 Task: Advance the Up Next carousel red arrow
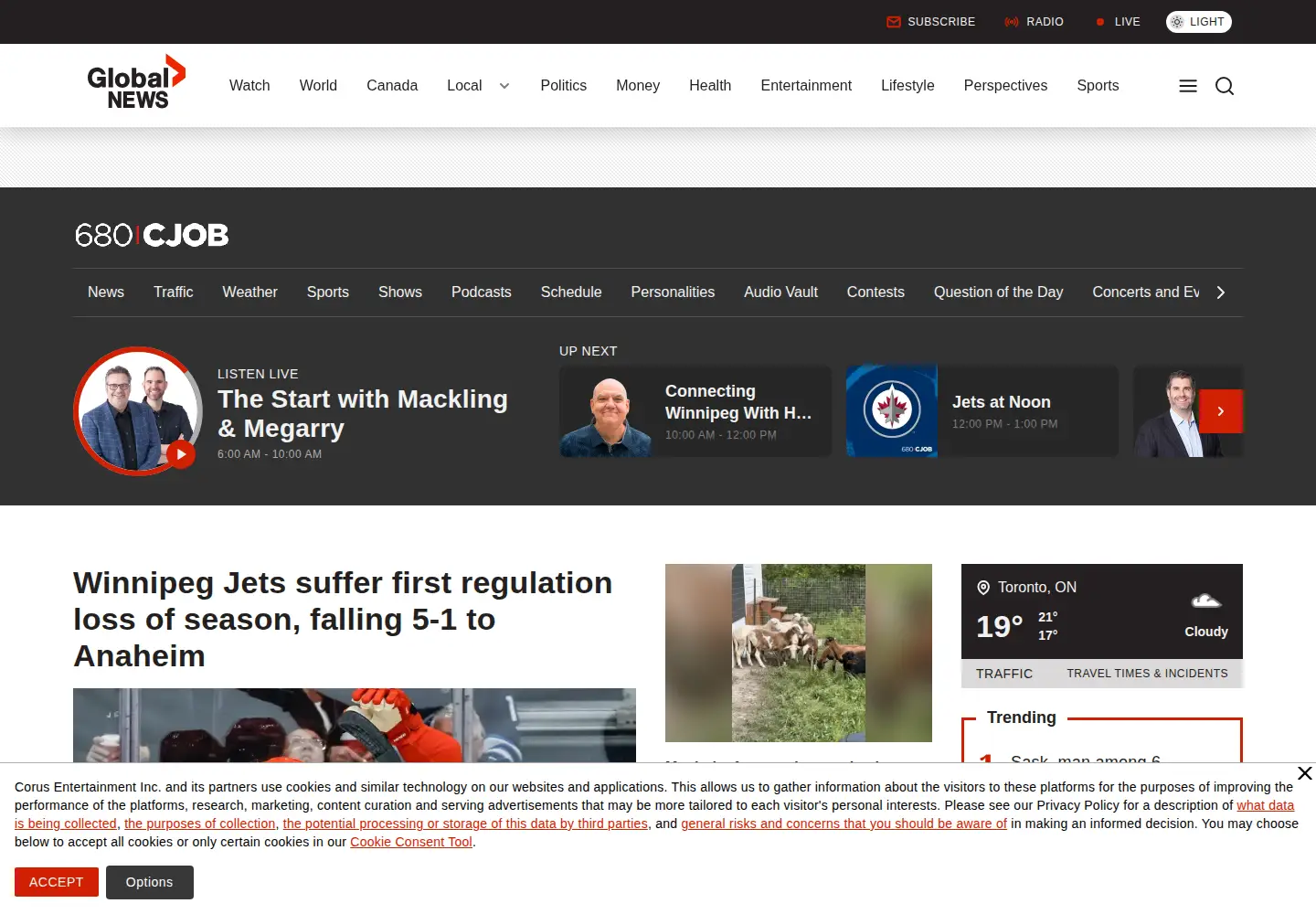[x=1220, y=411]
